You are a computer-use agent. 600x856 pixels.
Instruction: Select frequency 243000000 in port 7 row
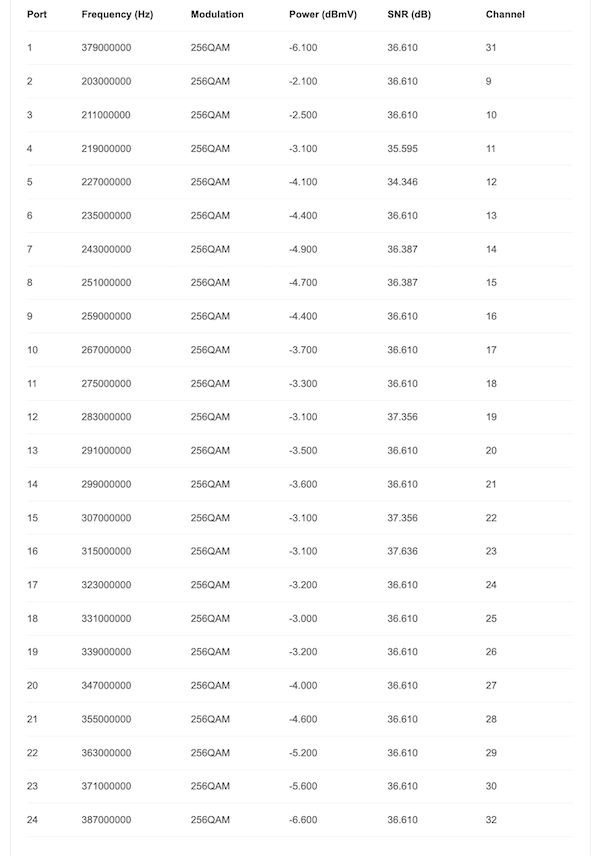pyautogui.click(x=106, y=249)
